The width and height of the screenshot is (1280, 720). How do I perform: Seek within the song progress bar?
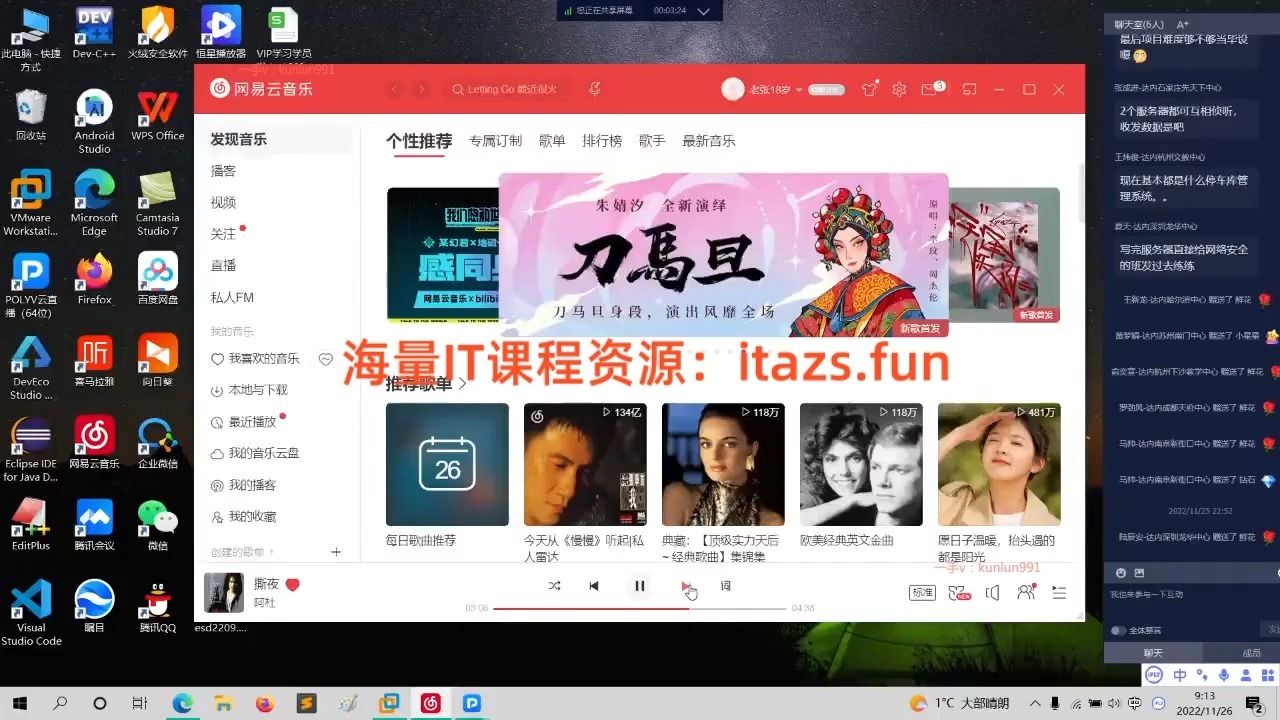[640, 608]
